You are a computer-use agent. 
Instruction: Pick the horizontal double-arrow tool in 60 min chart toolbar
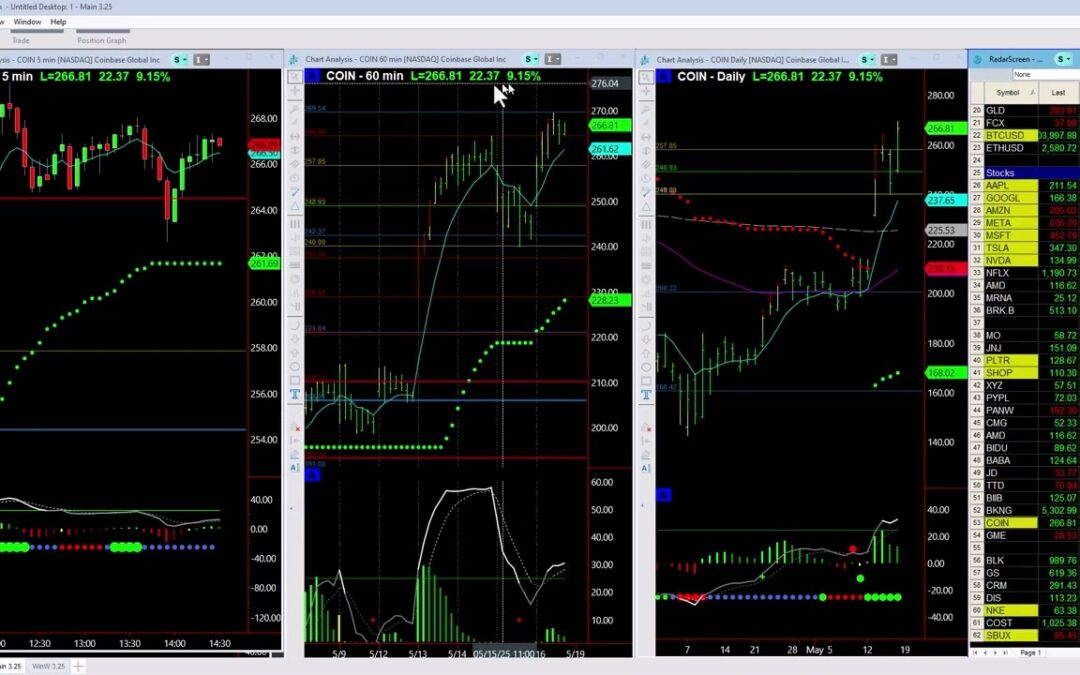pyautogui.click(x=295, y=136)
